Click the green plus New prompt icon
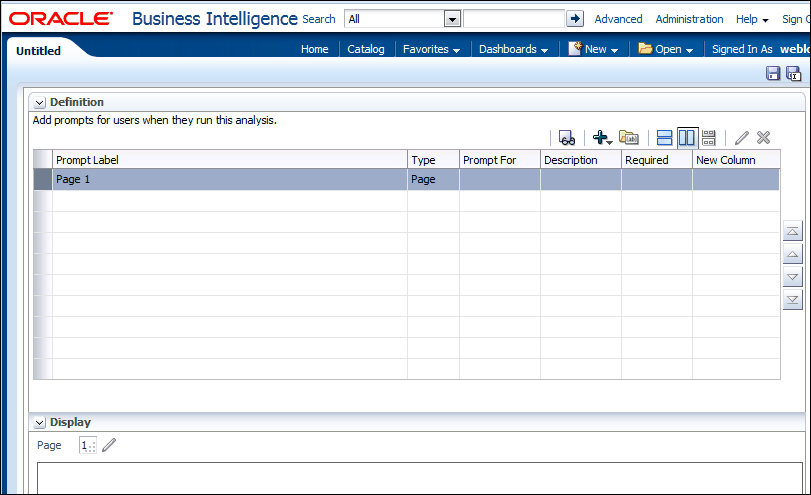The image size is (811, 495). coord(601,138)
